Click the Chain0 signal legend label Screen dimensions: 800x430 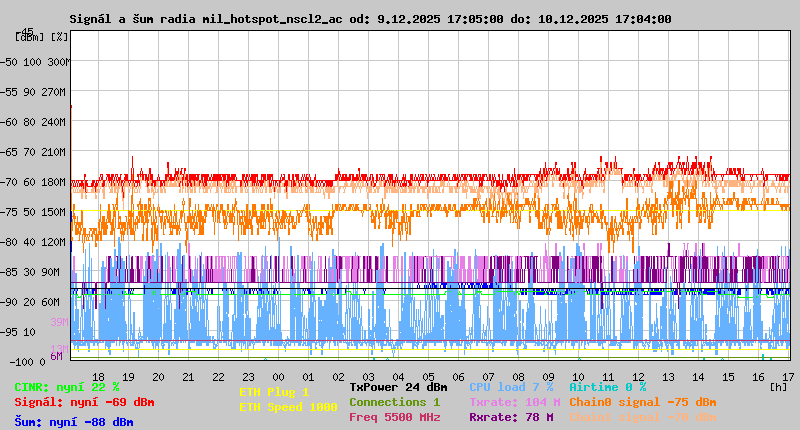click(642, 402)
